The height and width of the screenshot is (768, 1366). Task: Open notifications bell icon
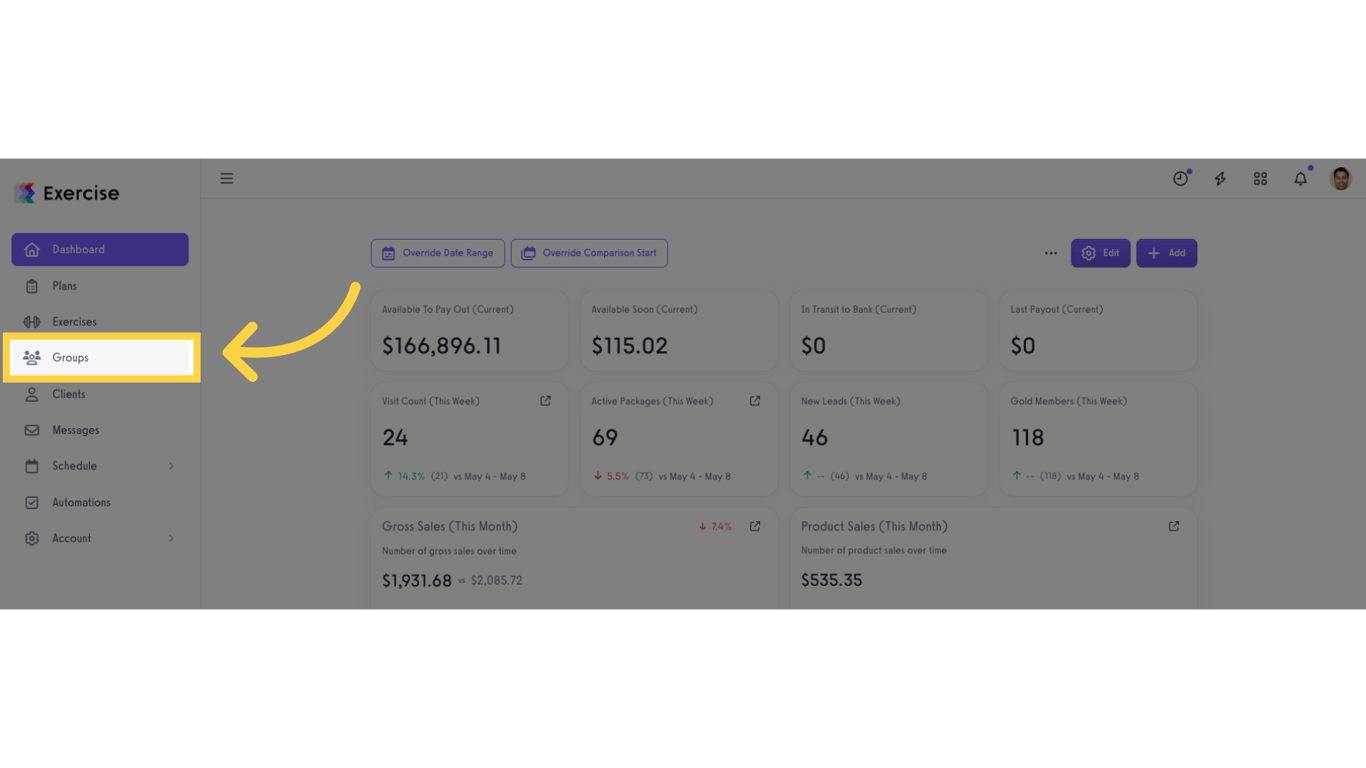pos(1300,178)
